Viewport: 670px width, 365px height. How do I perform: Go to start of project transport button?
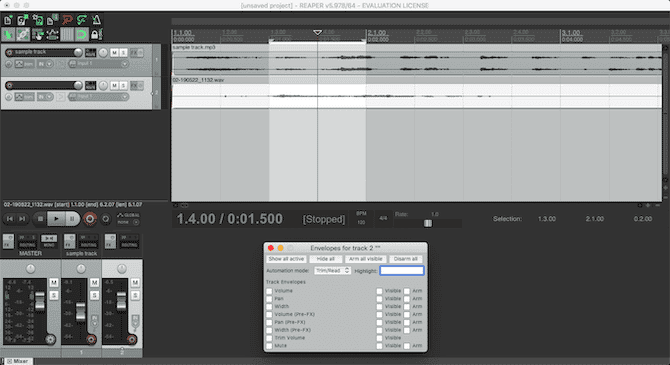click(x=10, y=219)
